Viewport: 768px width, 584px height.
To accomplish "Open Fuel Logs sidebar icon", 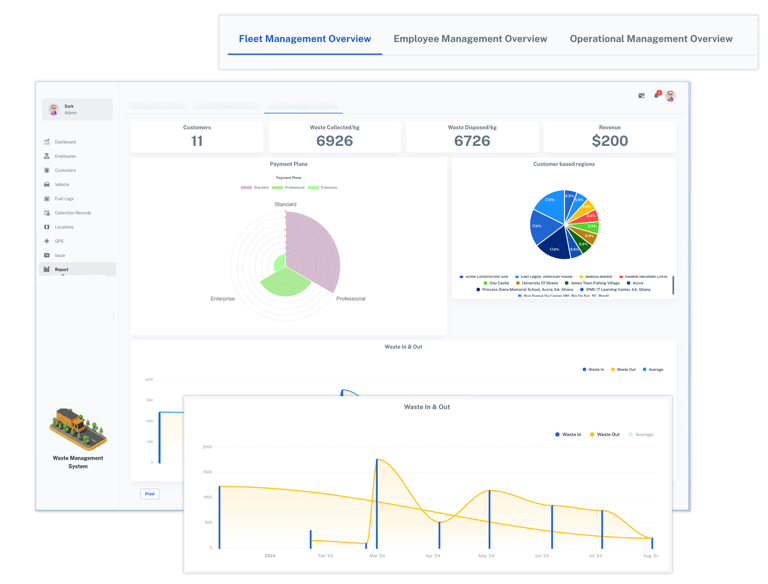I will 47,199.
